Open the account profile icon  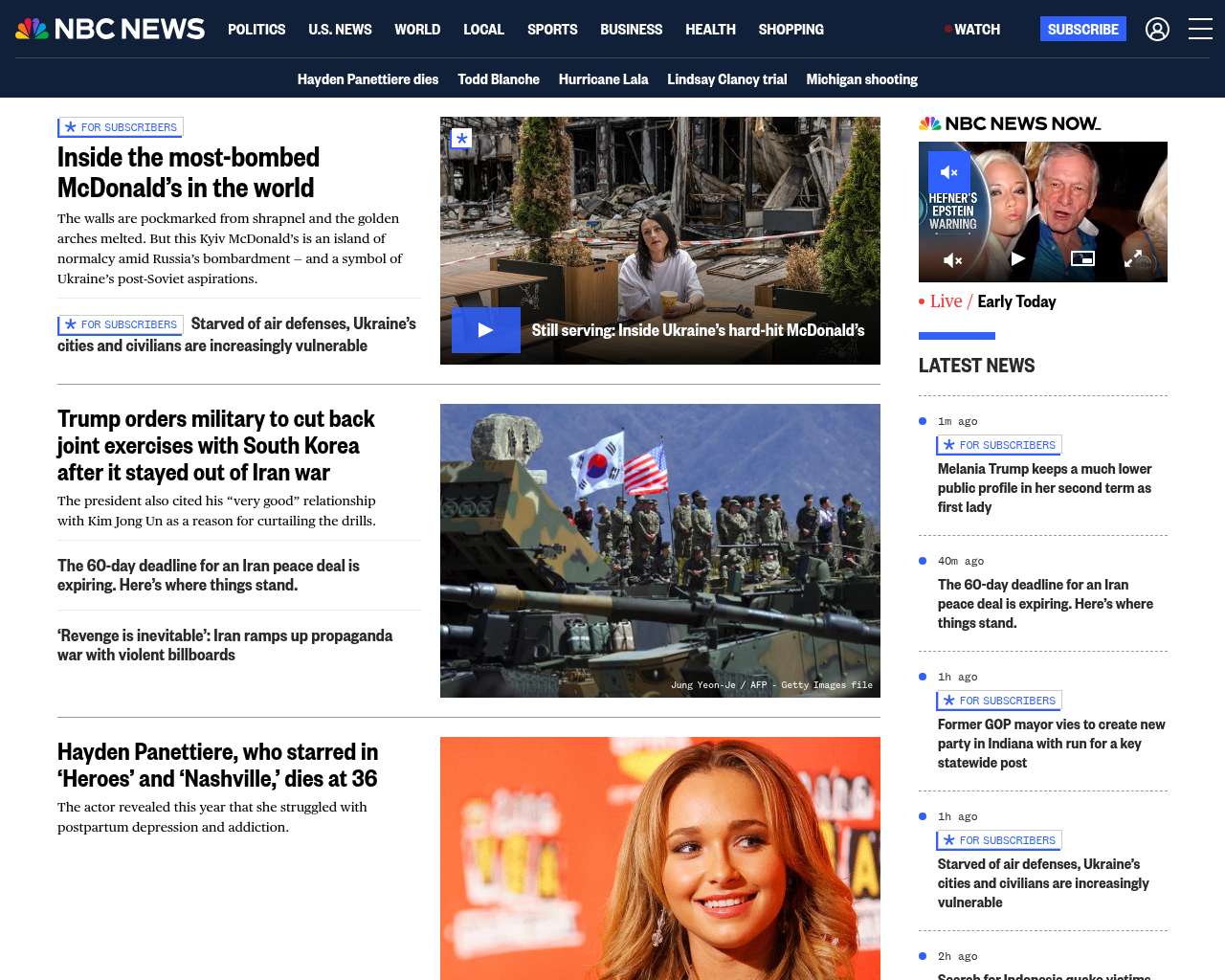(1157, 30)
